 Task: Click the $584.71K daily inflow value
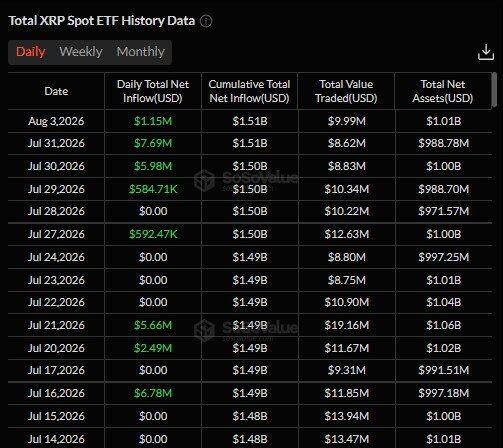tap(153, 189)
